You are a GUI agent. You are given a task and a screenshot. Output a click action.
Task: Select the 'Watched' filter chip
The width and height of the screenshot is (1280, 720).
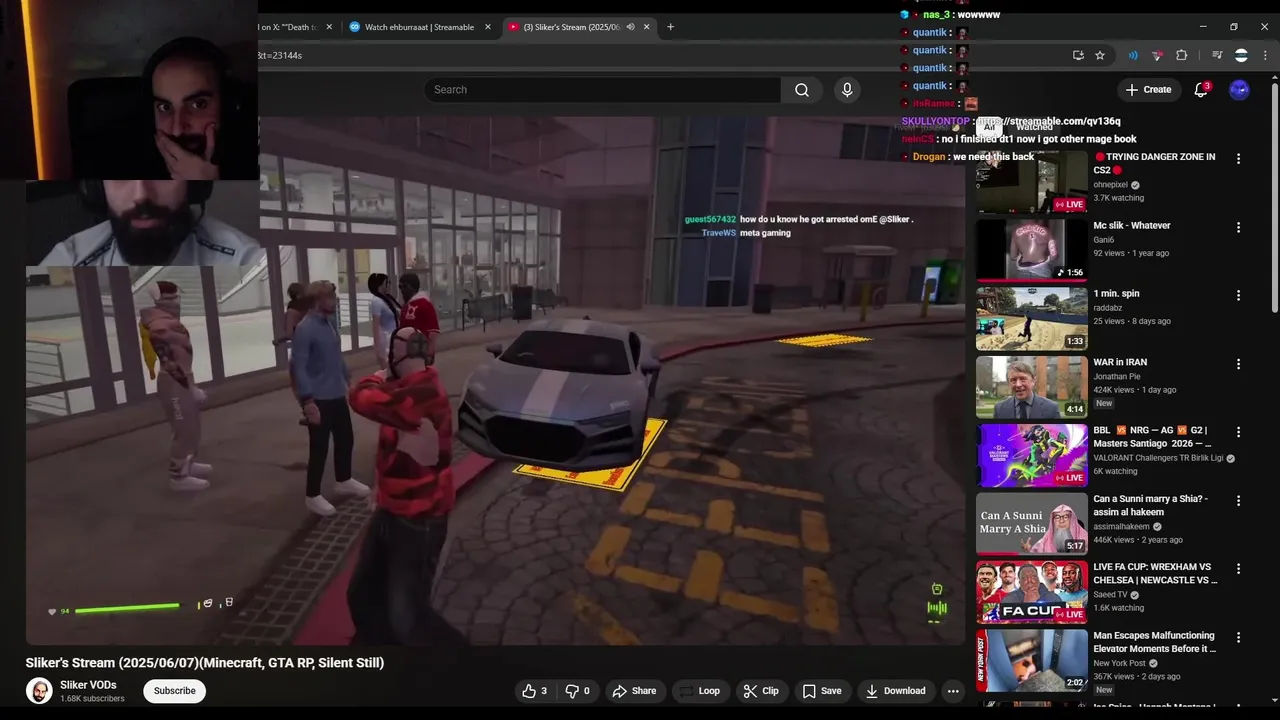[1034, 127]
